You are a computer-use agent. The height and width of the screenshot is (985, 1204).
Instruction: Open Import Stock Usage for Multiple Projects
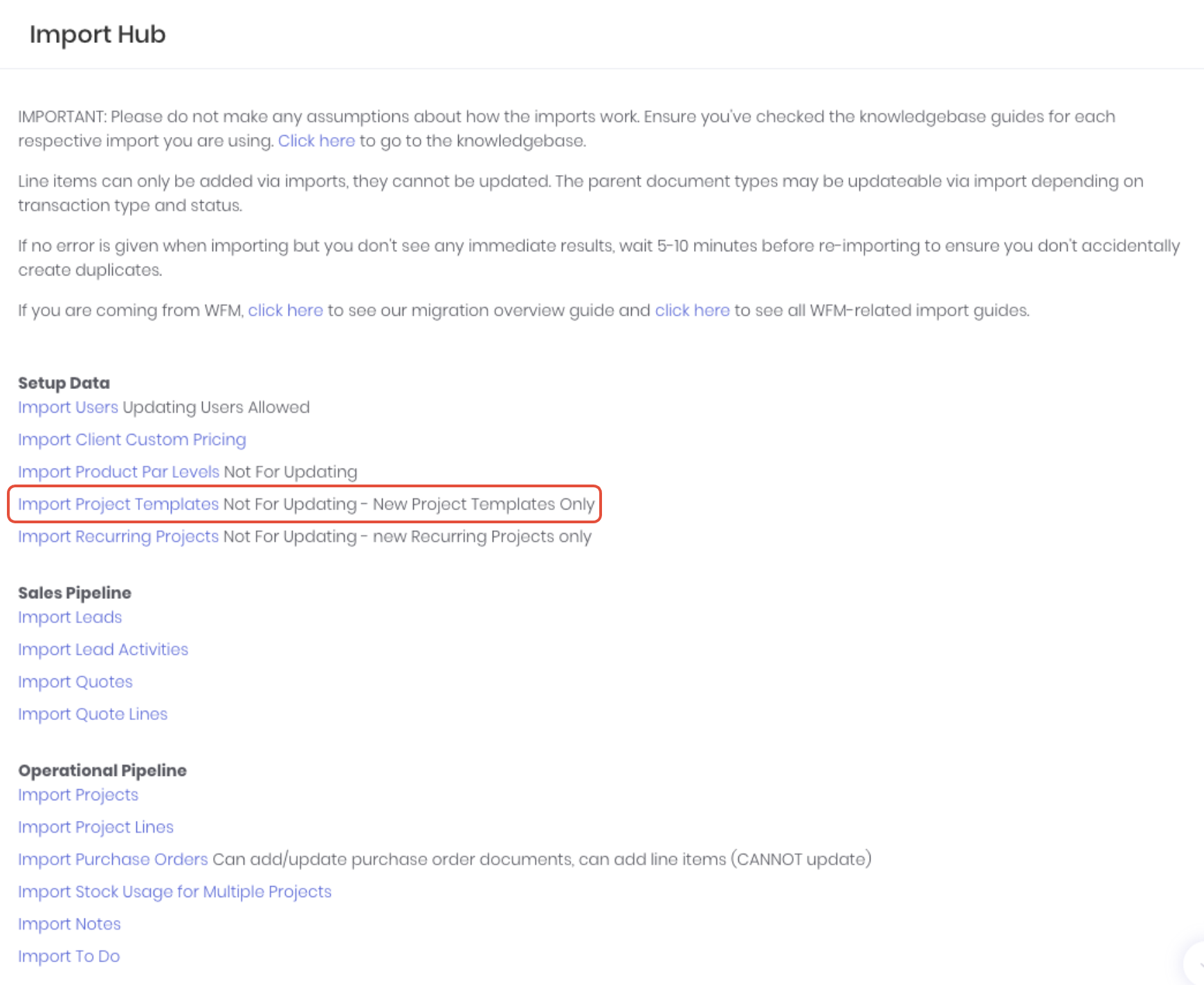click(174, 892)
